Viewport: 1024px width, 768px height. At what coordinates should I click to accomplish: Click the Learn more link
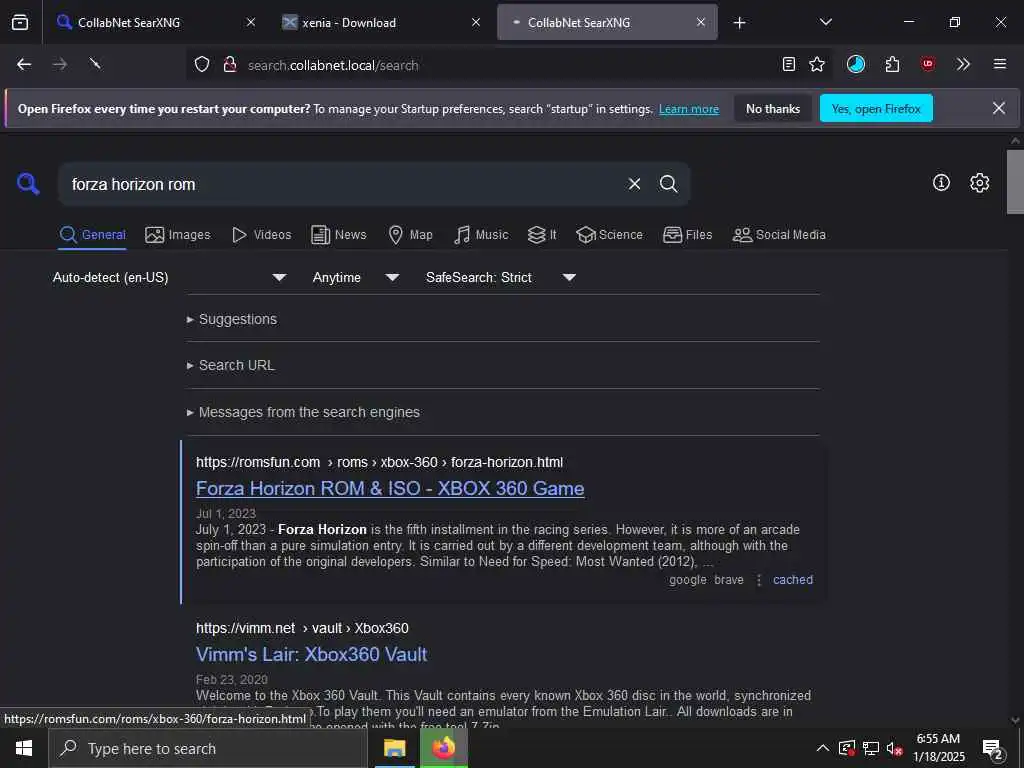click(688, 109)
